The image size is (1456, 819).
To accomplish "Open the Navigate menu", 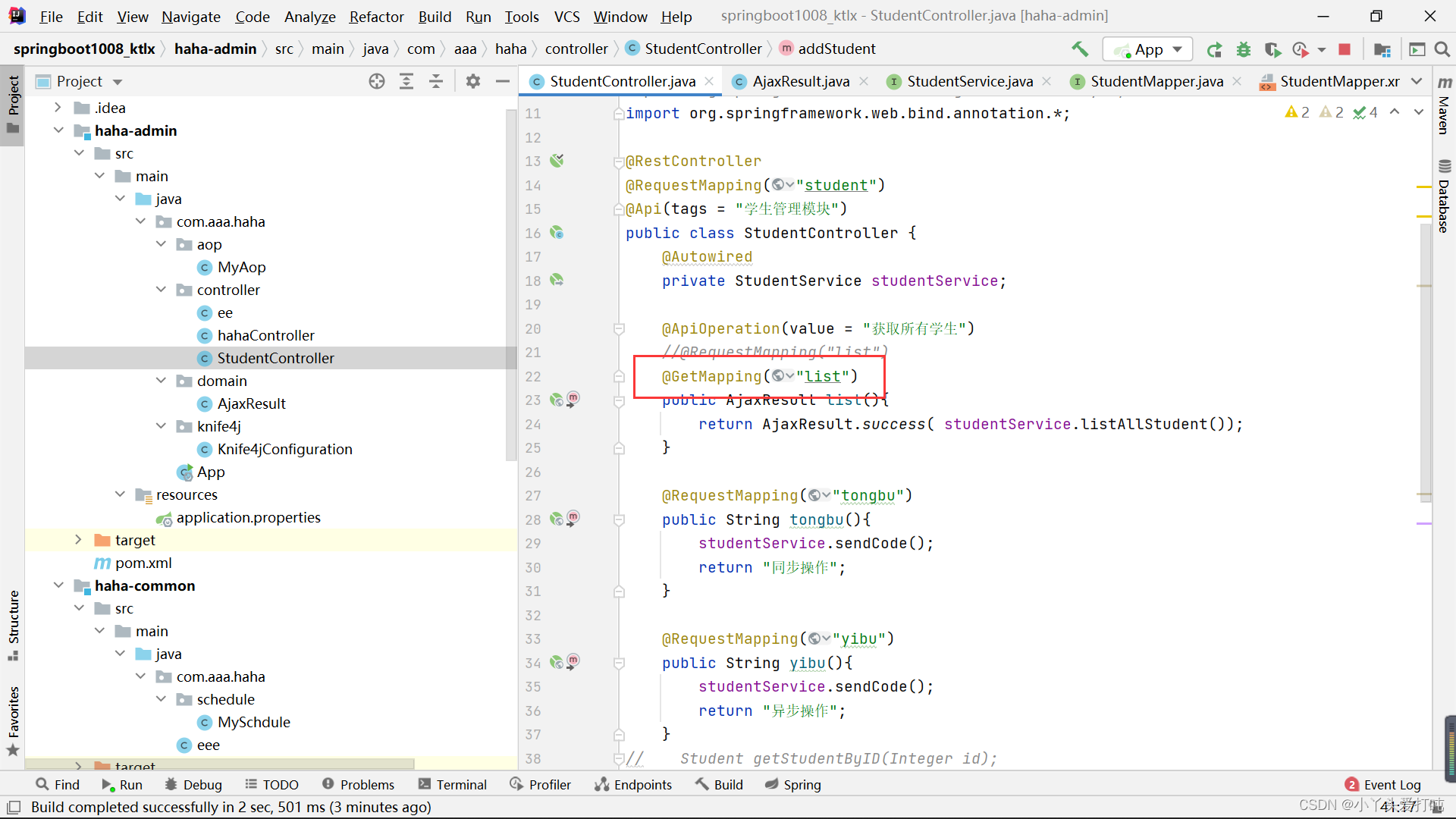I will pos(191,16).
